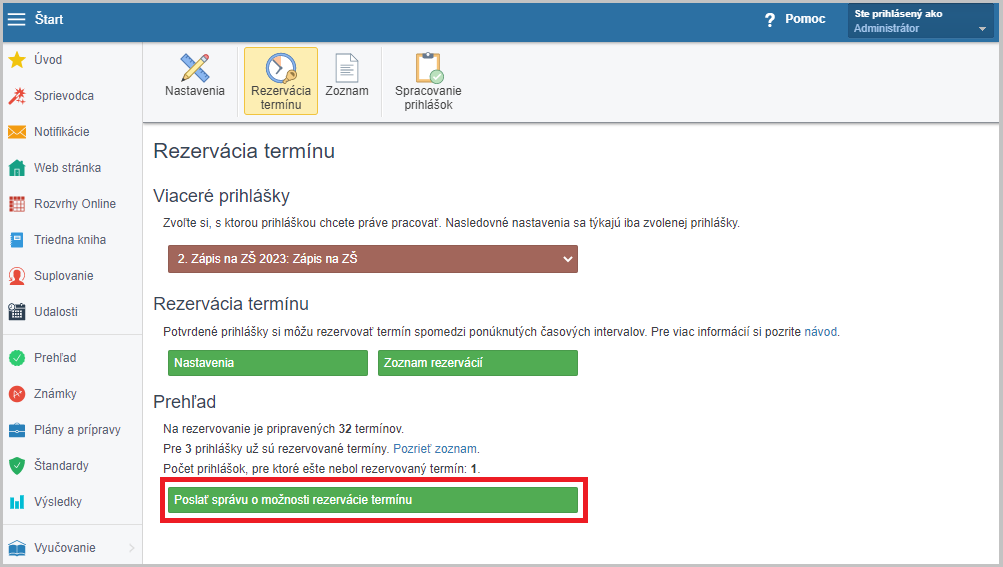Viewport: 1003px width, 567px height.
Task: Click the Sprievodca wand icon
Action: (17, 96)
